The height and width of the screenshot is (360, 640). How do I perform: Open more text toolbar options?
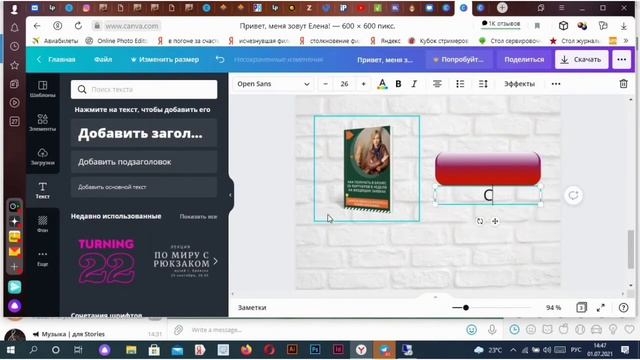pyautogui.click(x=556, y=84)
